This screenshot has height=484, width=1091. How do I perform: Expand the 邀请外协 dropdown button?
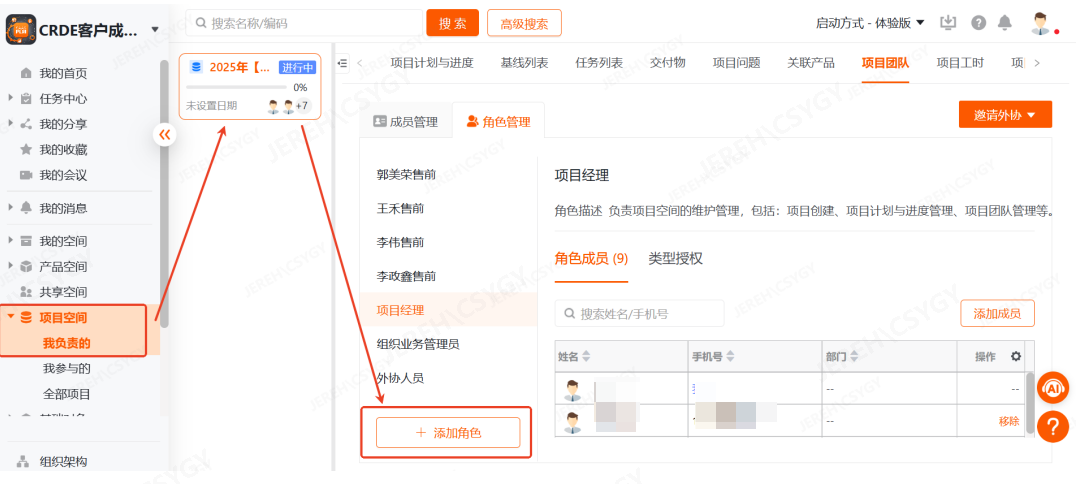[1004, 114]
